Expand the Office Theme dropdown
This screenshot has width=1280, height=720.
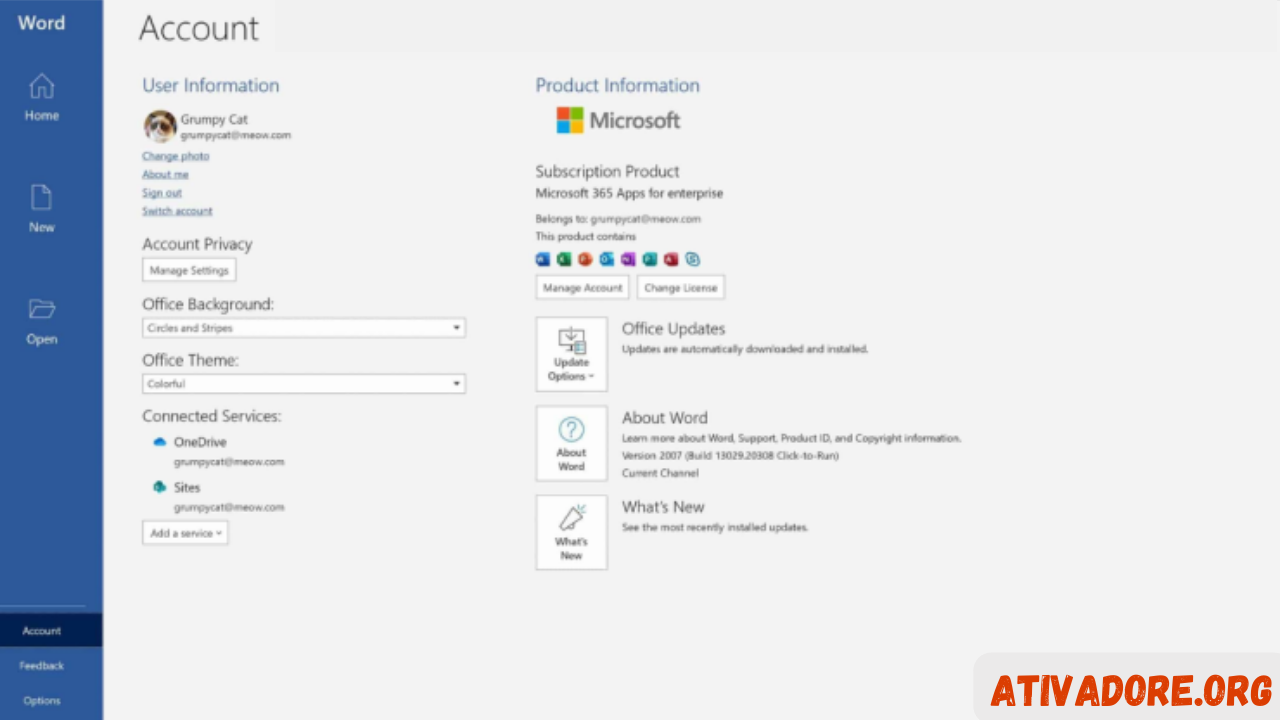click(304, 384)
